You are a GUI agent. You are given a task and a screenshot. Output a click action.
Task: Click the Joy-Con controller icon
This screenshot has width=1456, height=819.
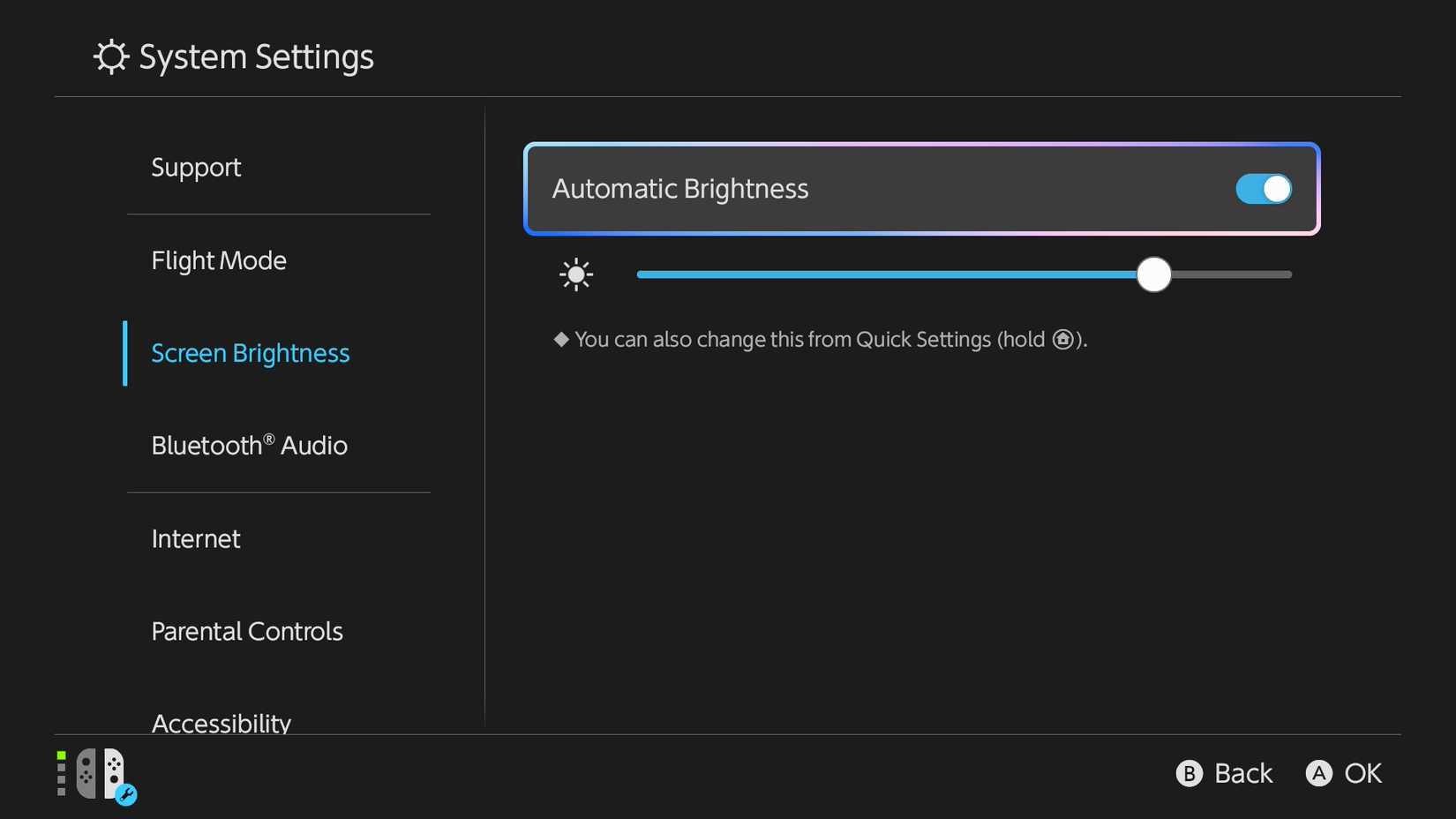pos(100,773)
